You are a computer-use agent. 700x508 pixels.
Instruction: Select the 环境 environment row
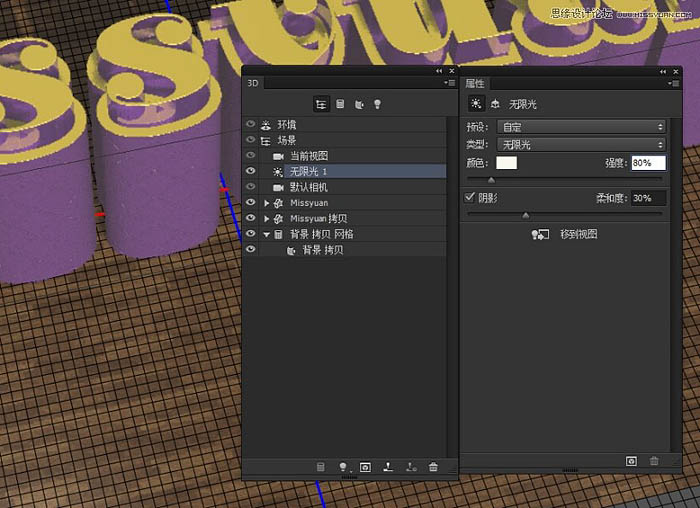tap(352, 125)
